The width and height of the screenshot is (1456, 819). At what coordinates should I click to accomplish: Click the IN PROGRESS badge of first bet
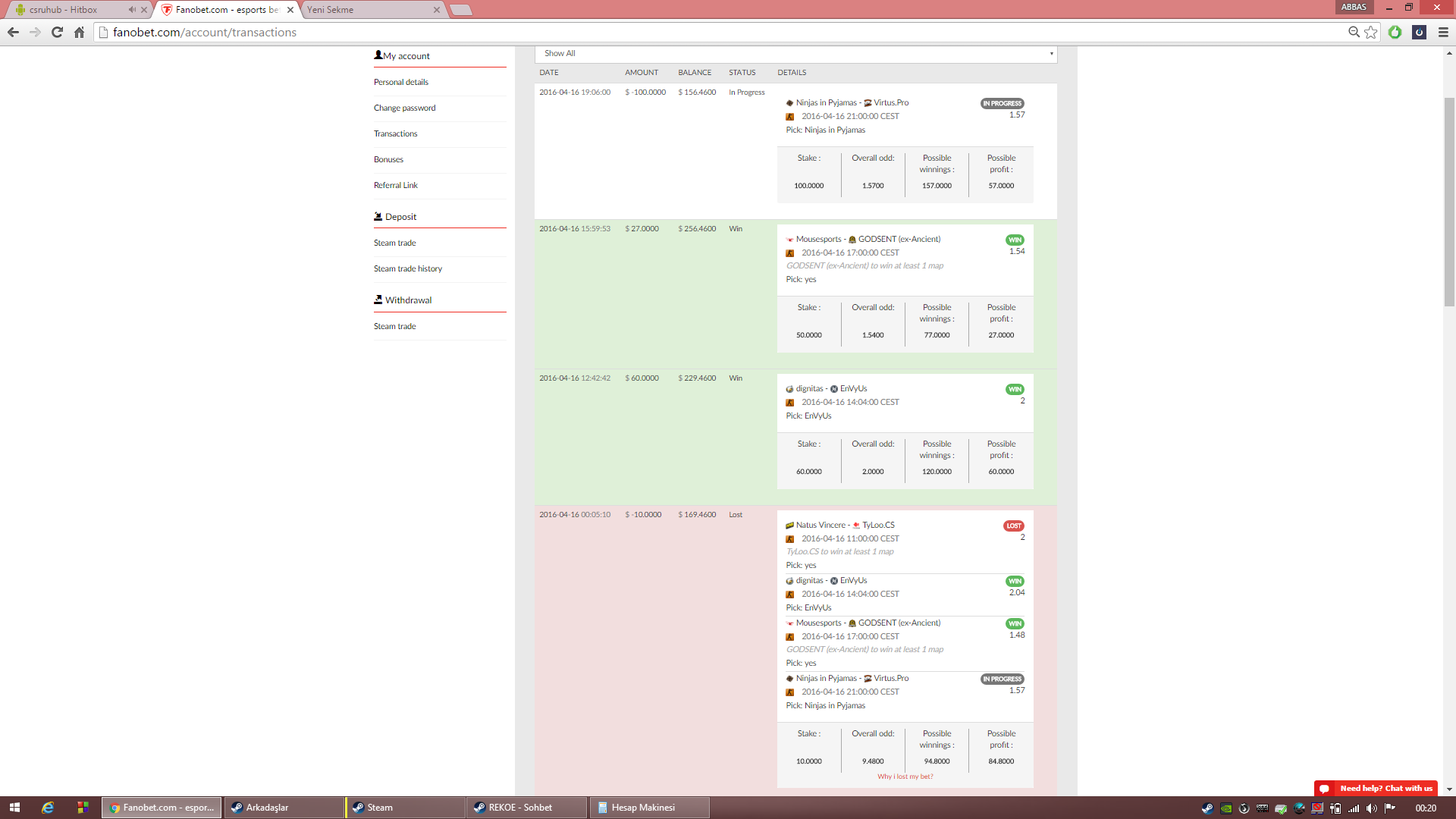click(x=1003, y=103)
